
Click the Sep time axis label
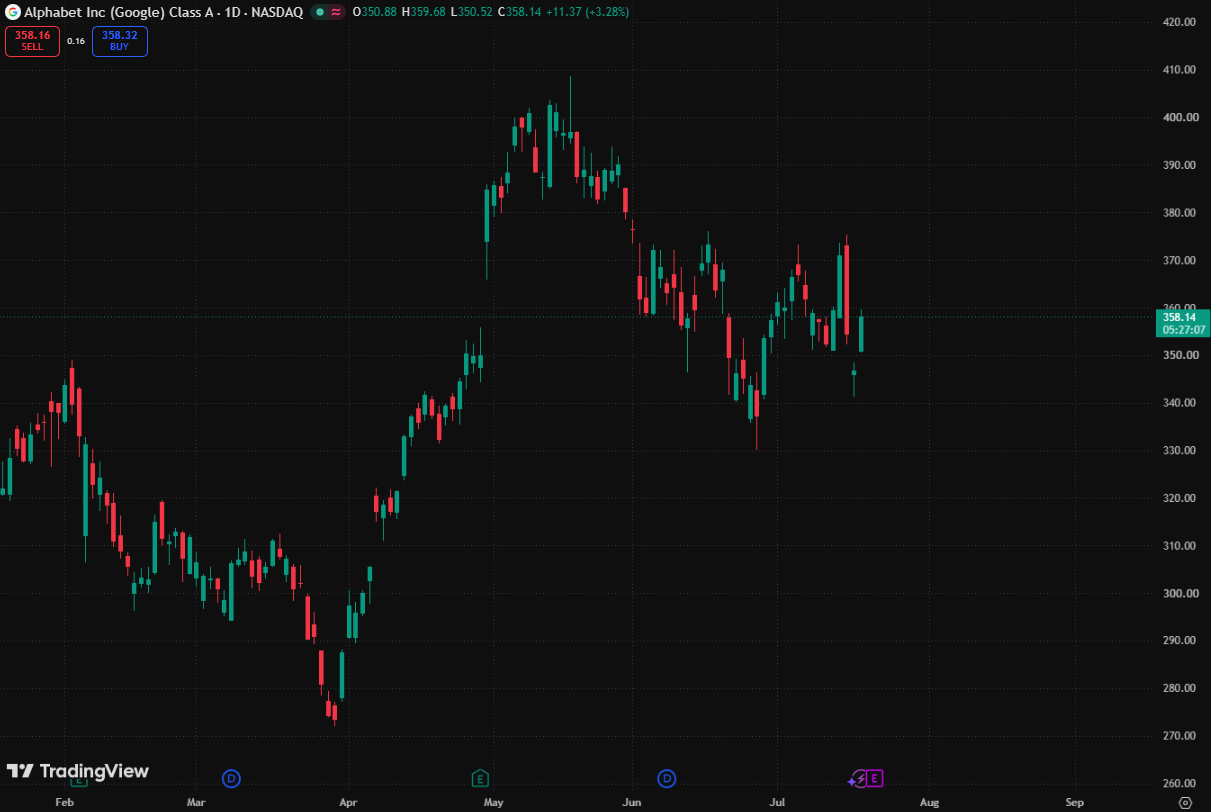pyautogui.click(x=1075, y=802)
